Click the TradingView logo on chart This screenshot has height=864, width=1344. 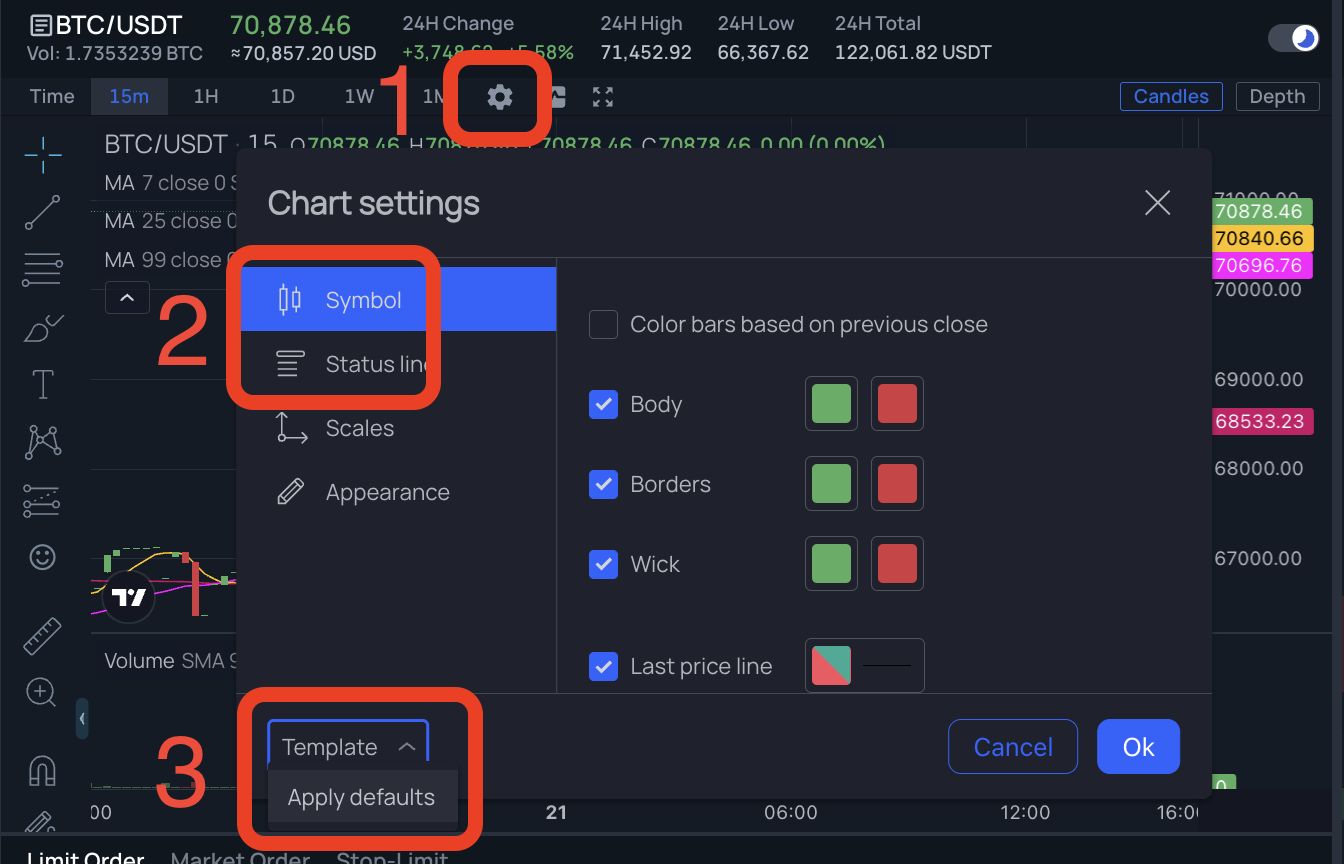point(129,598)
